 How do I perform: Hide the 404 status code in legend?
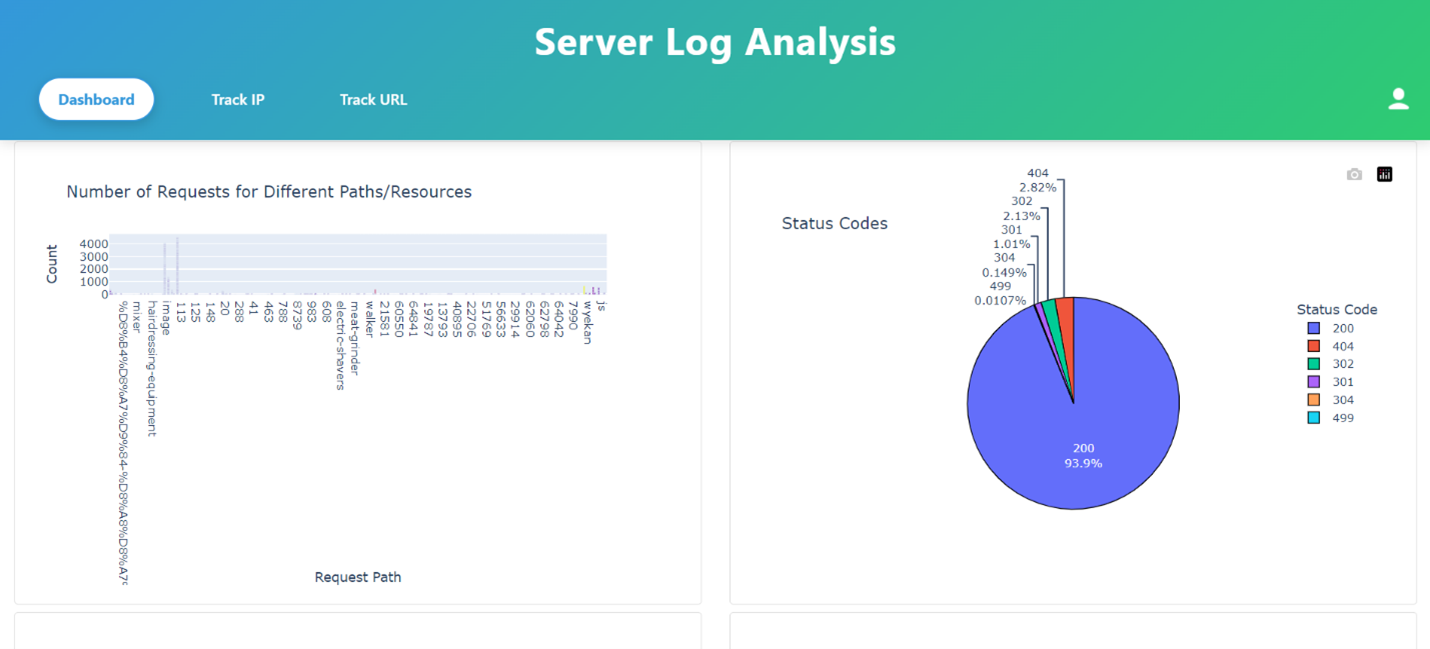click(1342, 347)
